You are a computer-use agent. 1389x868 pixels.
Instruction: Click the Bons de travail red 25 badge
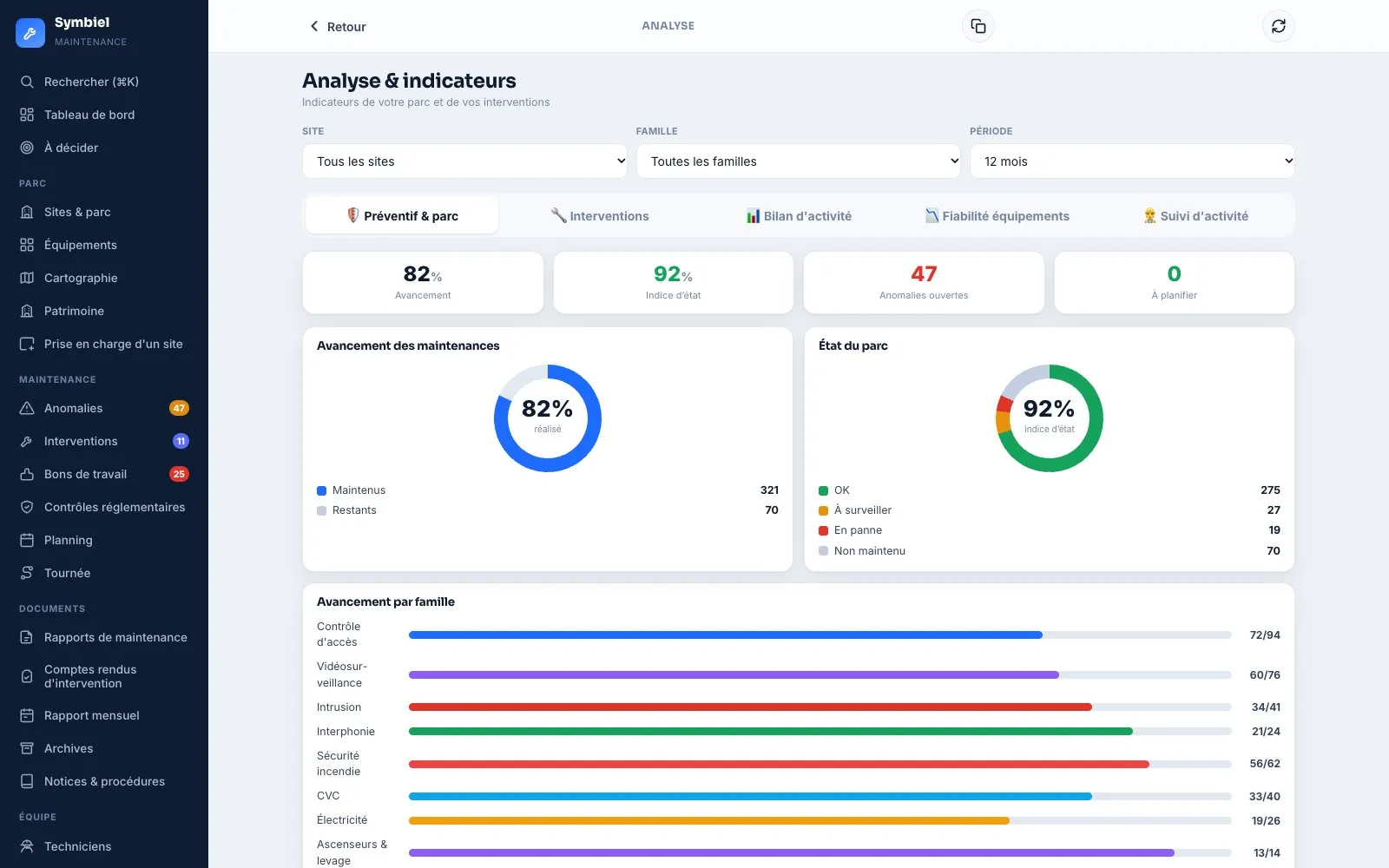click(179, 474)
